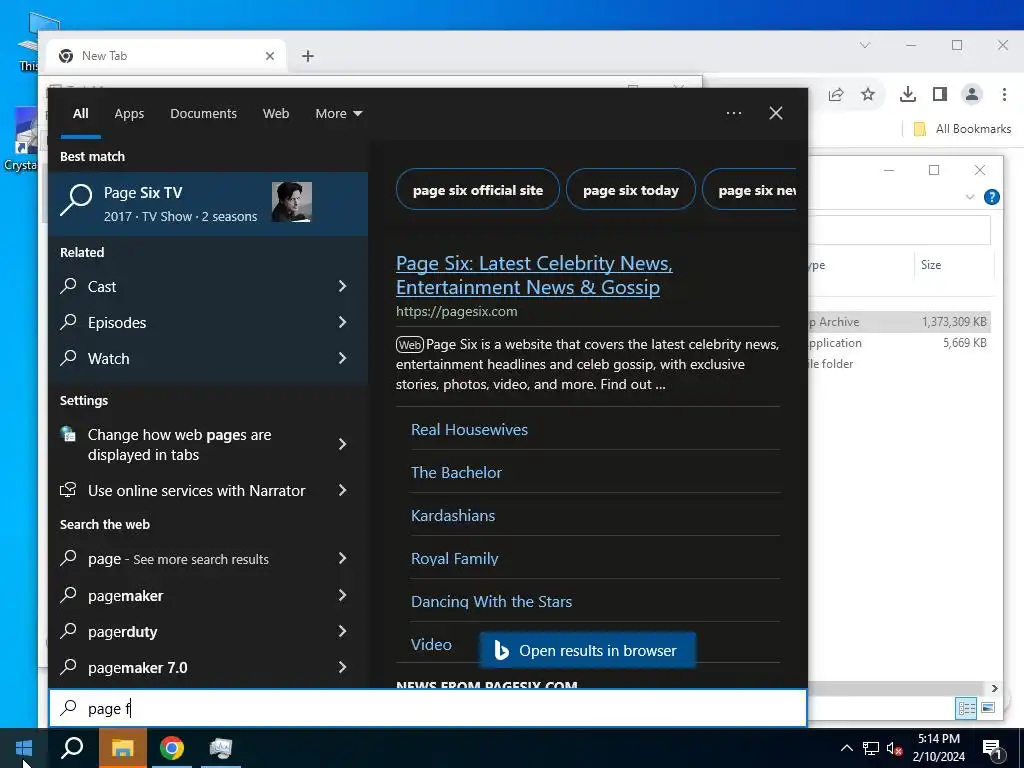Open Chrome downloads icon
1024x768 pixels.
click(x=908, y=95)
